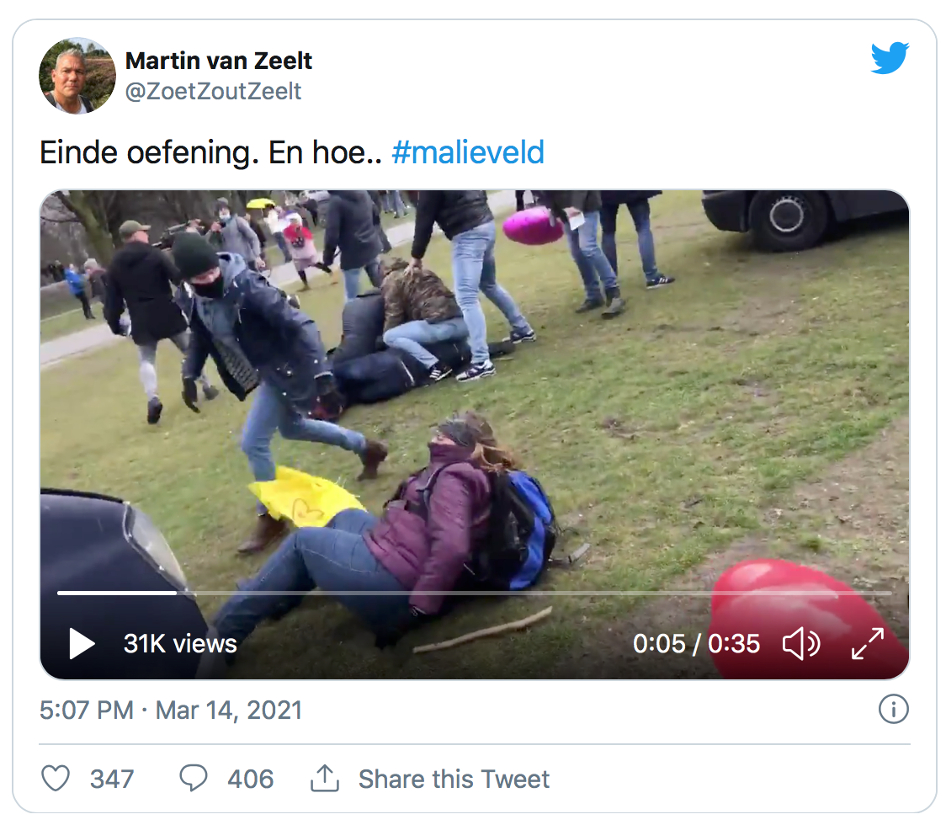Click Share this Tweet
The width and height of the screenshot is (946, 825).
pos(454,779)
